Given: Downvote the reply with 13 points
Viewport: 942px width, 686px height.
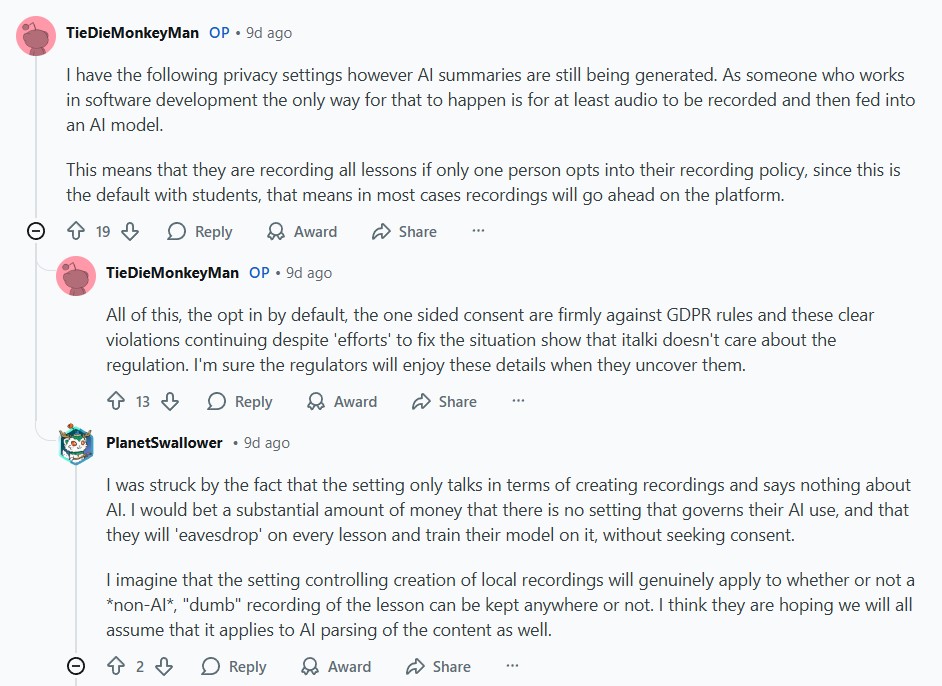Looking at the screenshot, I should coord(169,401).
